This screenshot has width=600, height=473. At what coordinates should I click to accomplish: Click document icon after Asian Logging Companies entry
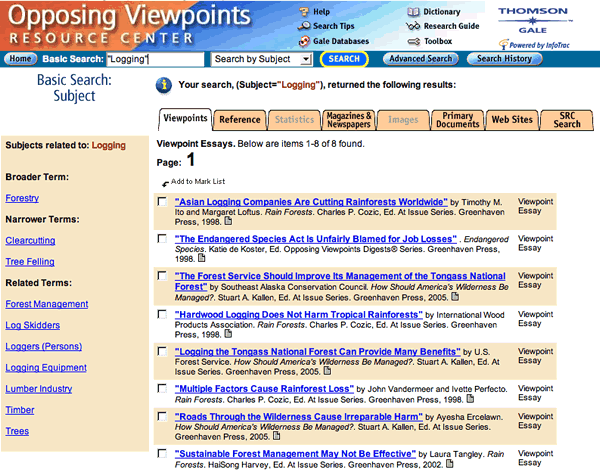tap(228, 221)
